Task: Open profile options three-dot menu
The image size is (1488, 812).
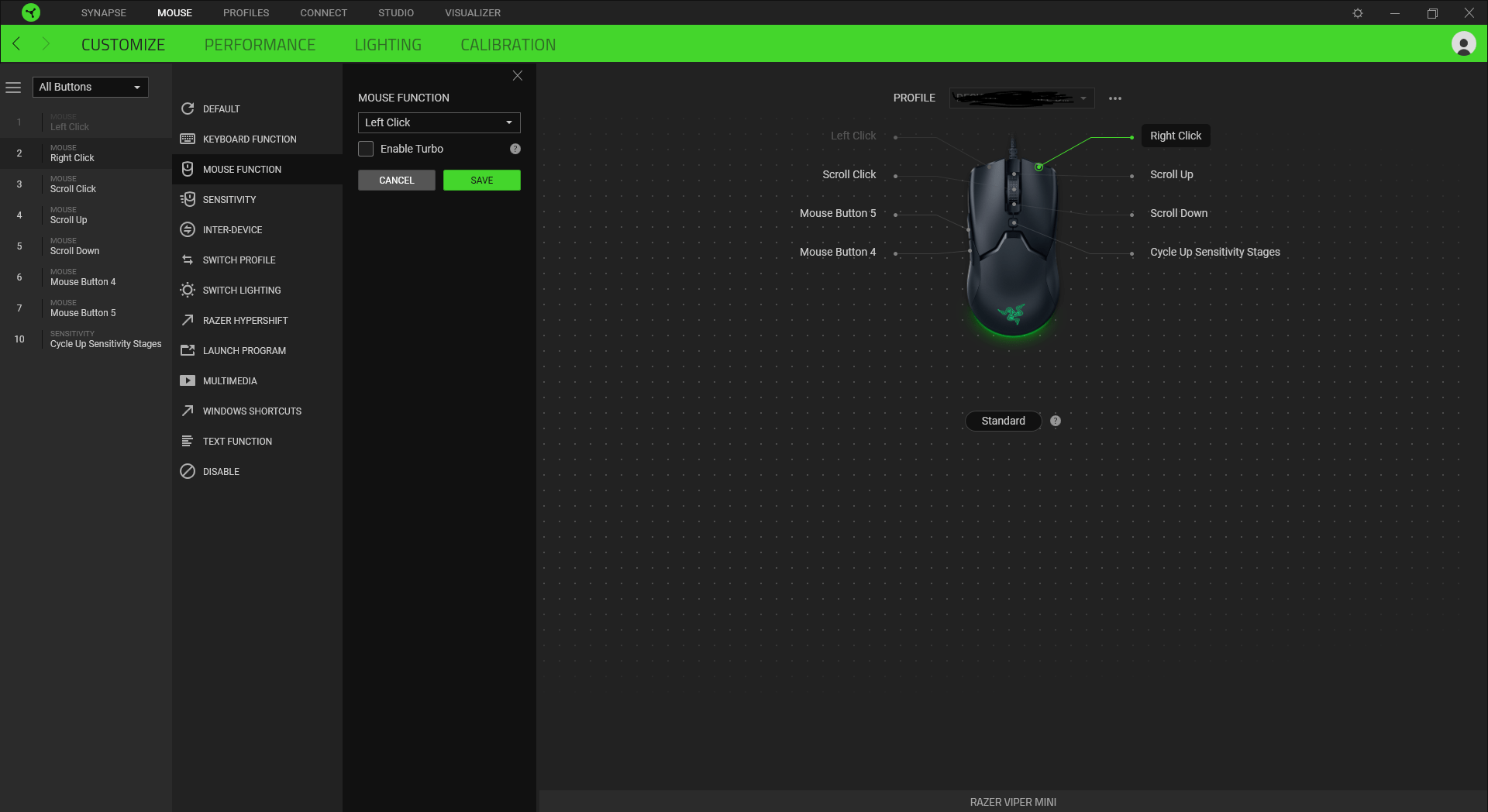Action: [1115, 98]
